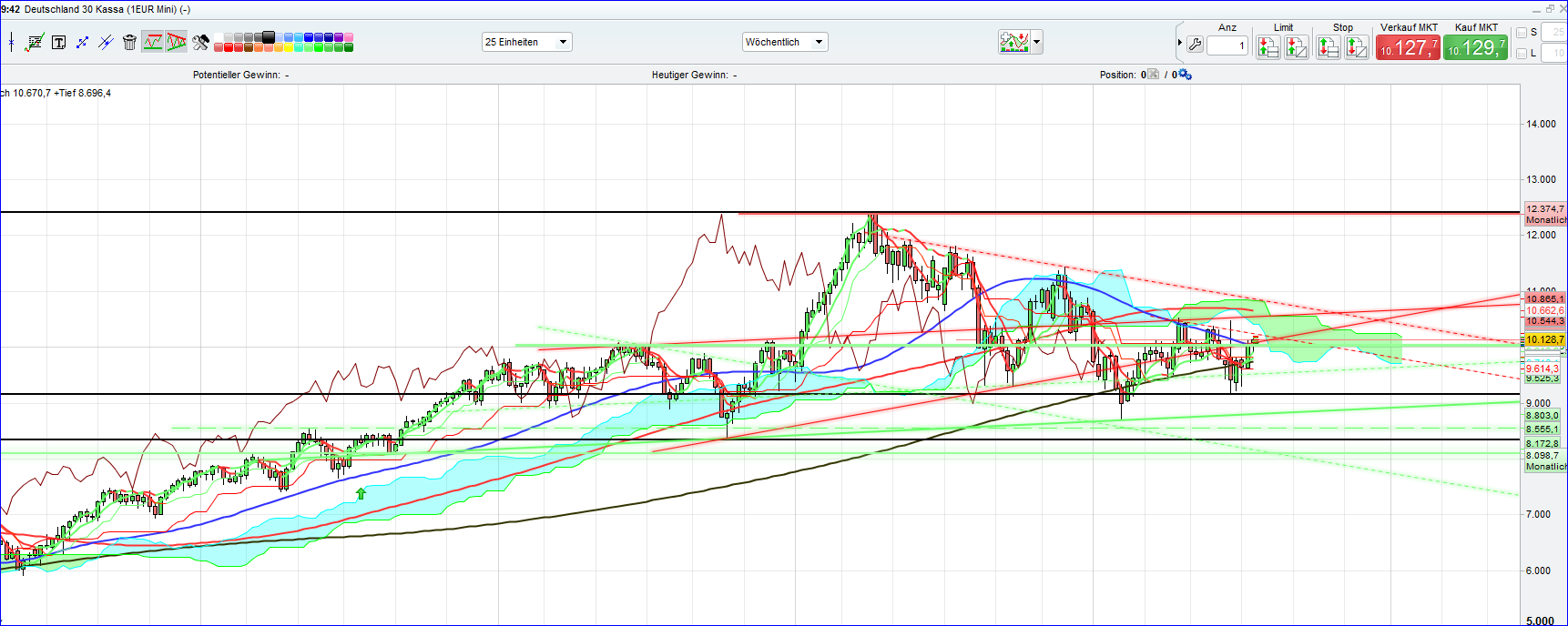This screenshot has width=1568, height=626.
Task: Pick the pink color swatch
Action: click(349, 37)
